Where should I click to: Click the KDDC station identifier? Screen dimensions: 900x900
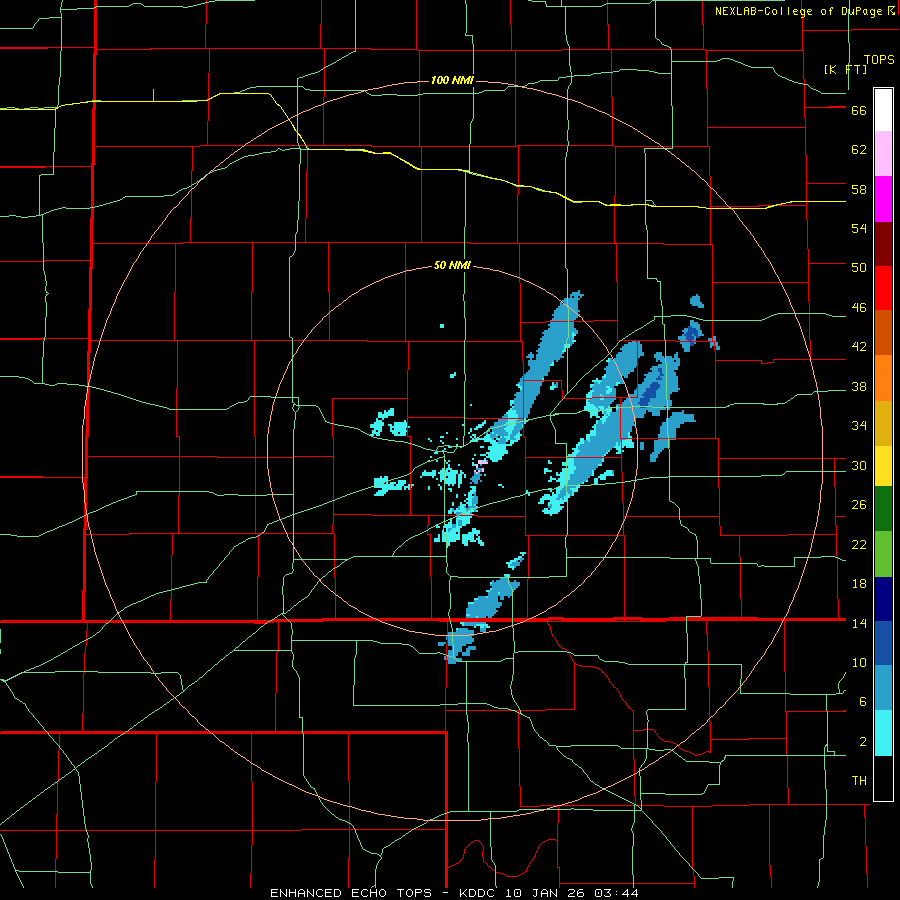479,893
